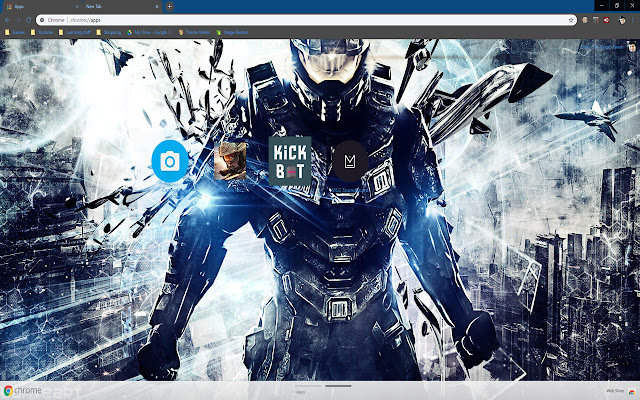Open the Chrome profile avatar in the toolbar

click(622, 20)
